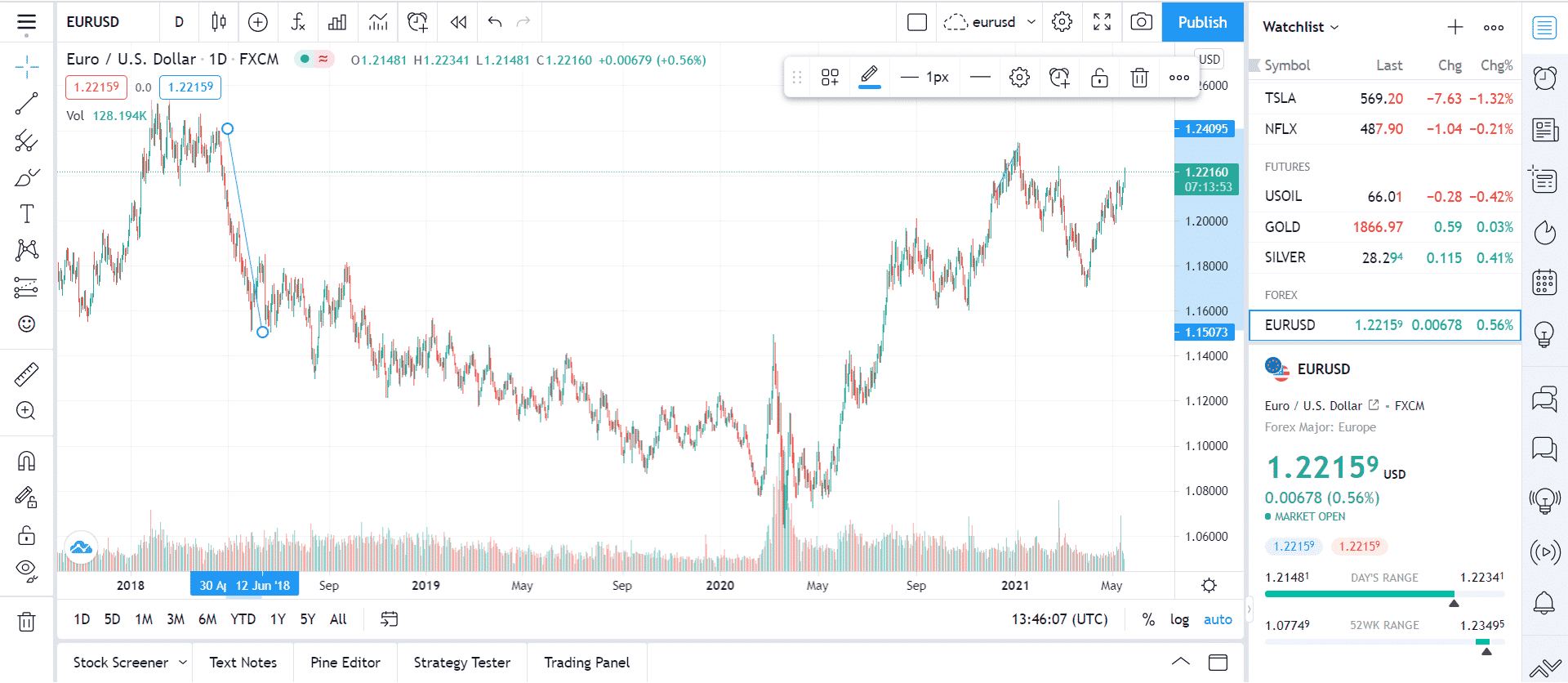The image size is (1568, 683).
Task: Open line color pencil in drawing toolbar
Action: (x=870, y=78)
